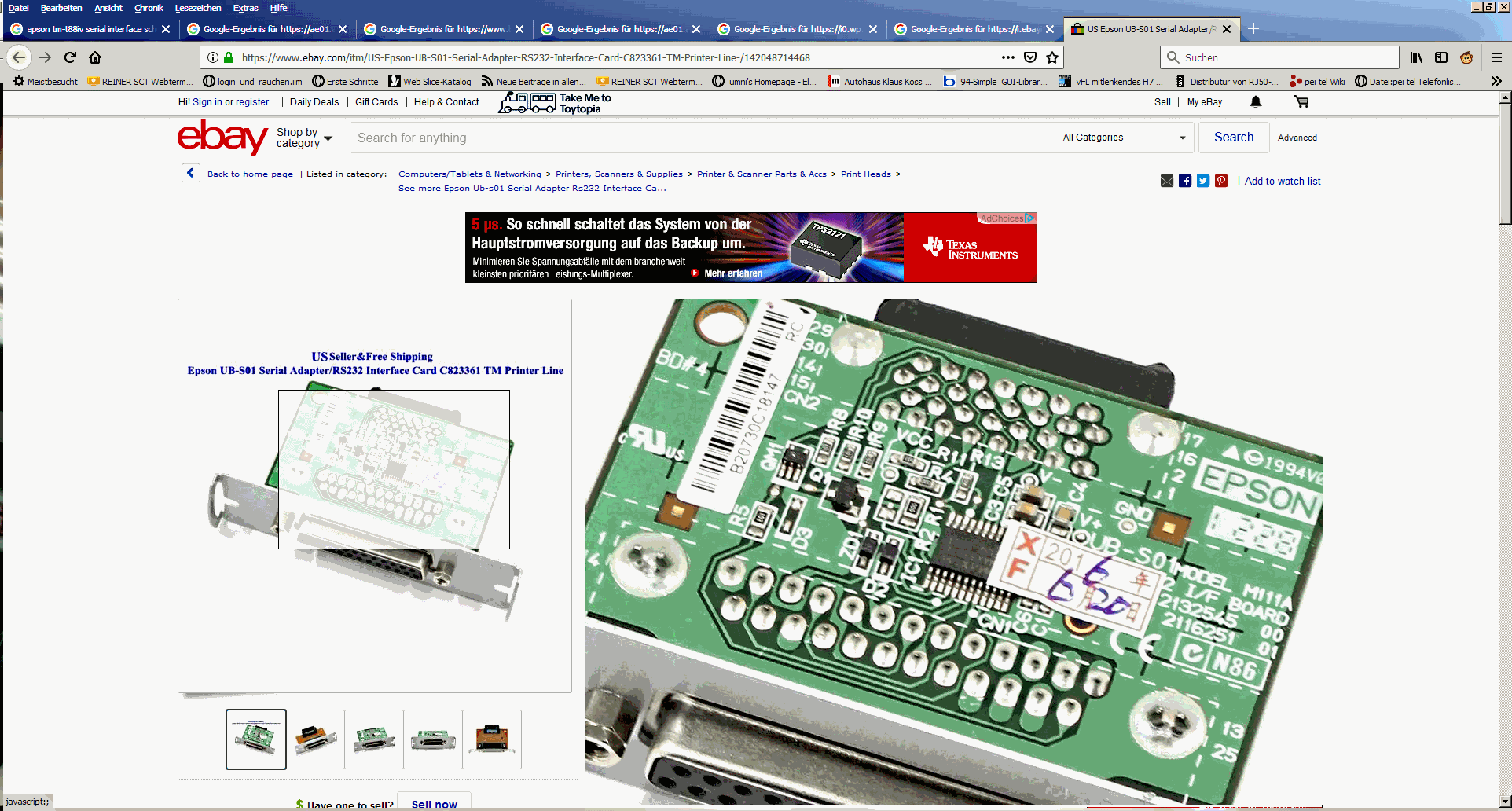Viewport: 1512px width, 811px height.
Task: Toggle the sidebar view icon
Action: tap(1441, 57)
